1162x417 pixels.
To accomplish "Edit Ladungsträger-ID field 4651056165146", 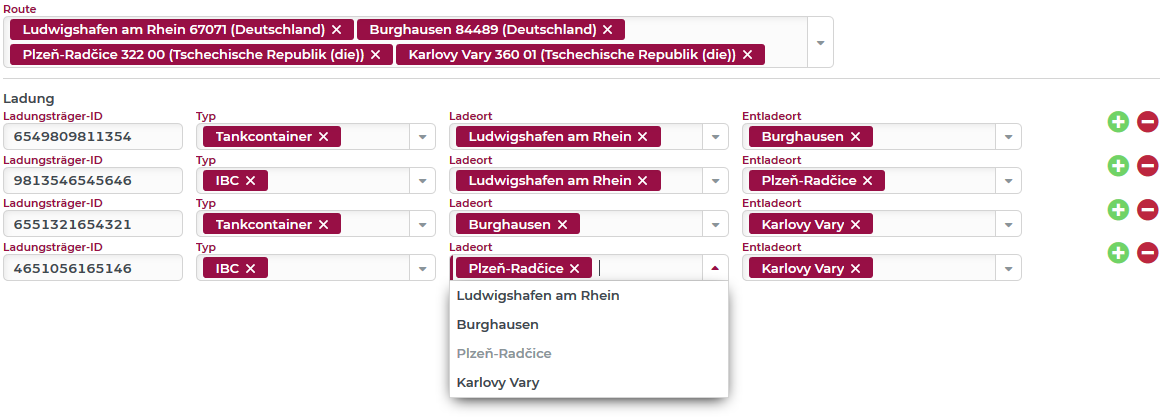I will pos(93,268).
